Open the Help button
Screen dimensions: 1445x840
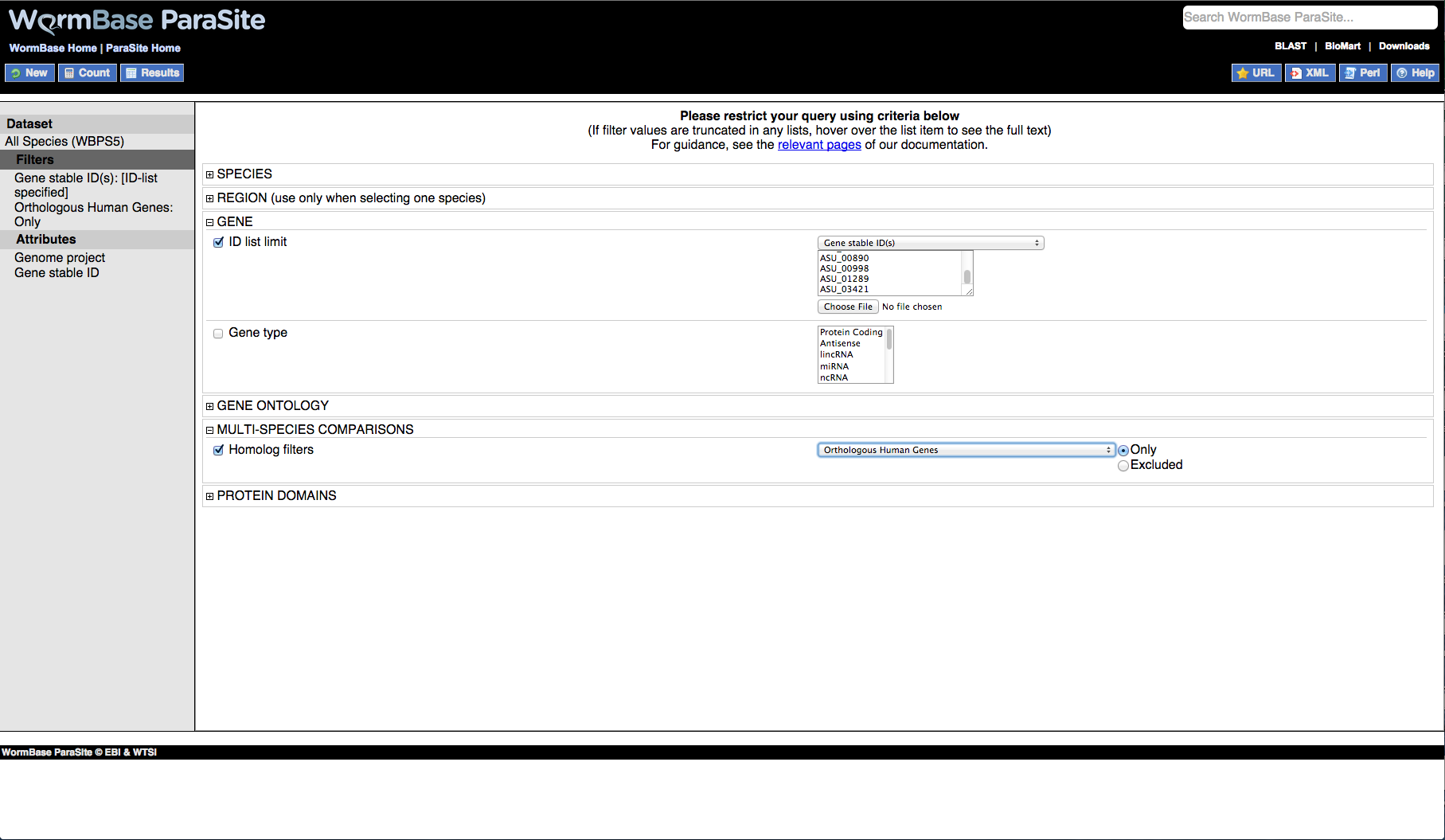(1415, 73)
